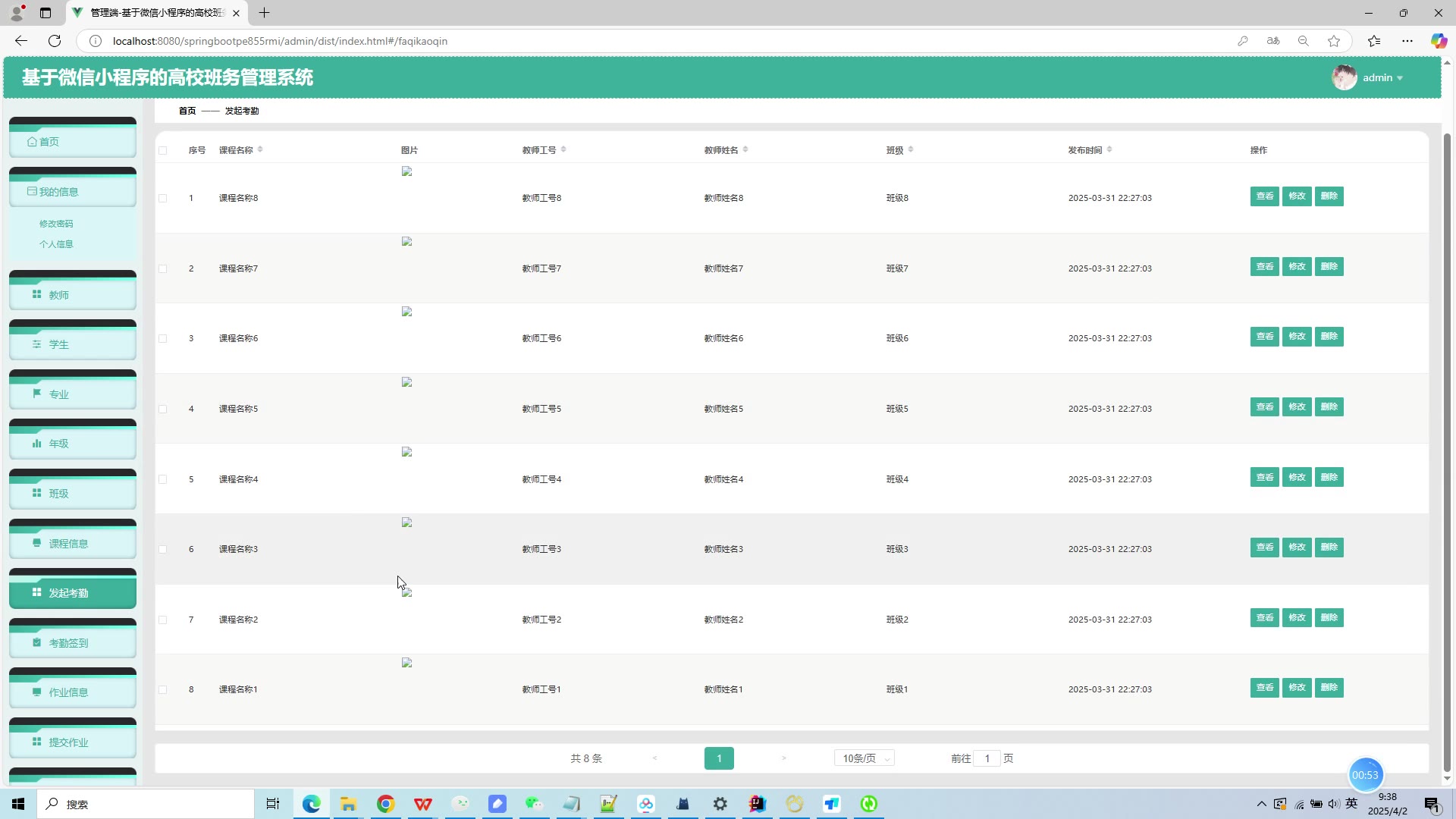
Task: Click the admin avatar picture
Action: click(1344, 77)
